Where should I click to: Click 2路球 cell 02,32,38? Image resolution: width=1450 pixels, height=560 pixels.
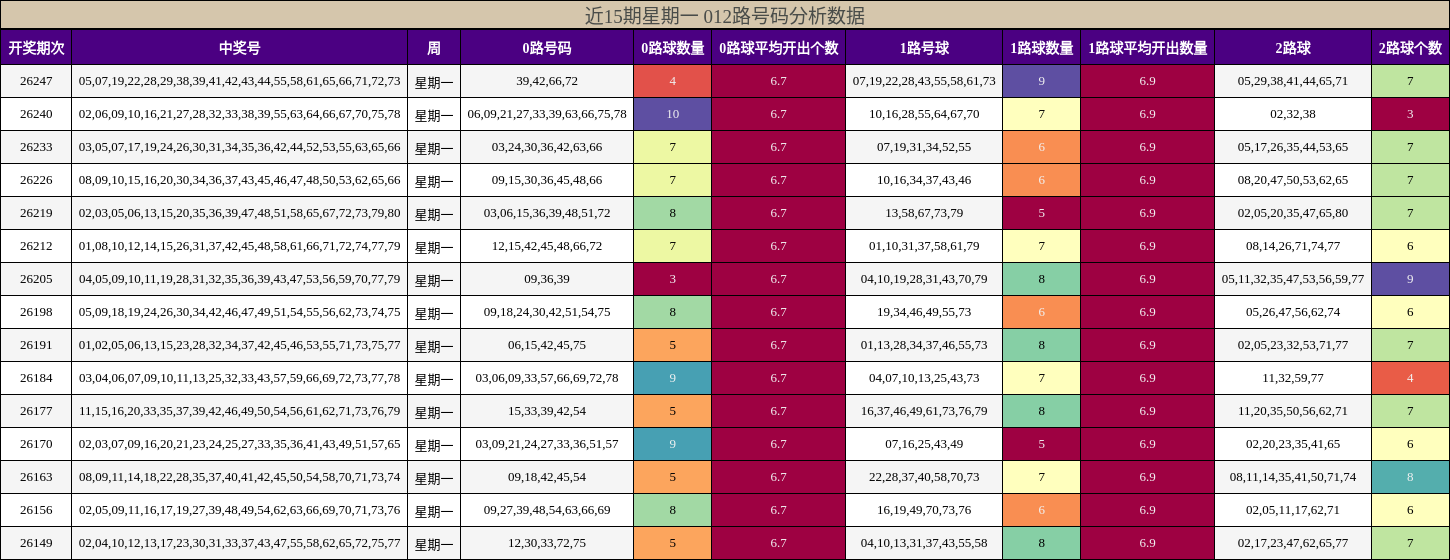click(x=1293, y=114)
